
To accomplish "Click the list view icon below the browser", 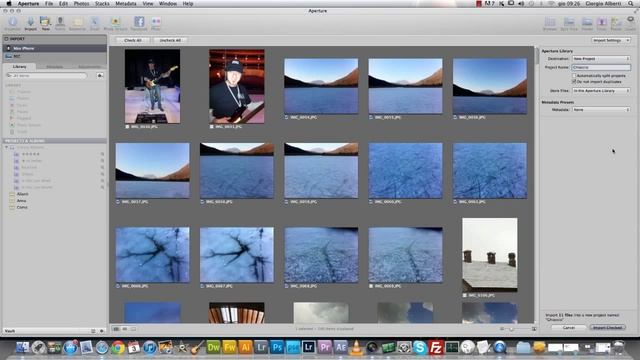I will (x=125, y=329).
